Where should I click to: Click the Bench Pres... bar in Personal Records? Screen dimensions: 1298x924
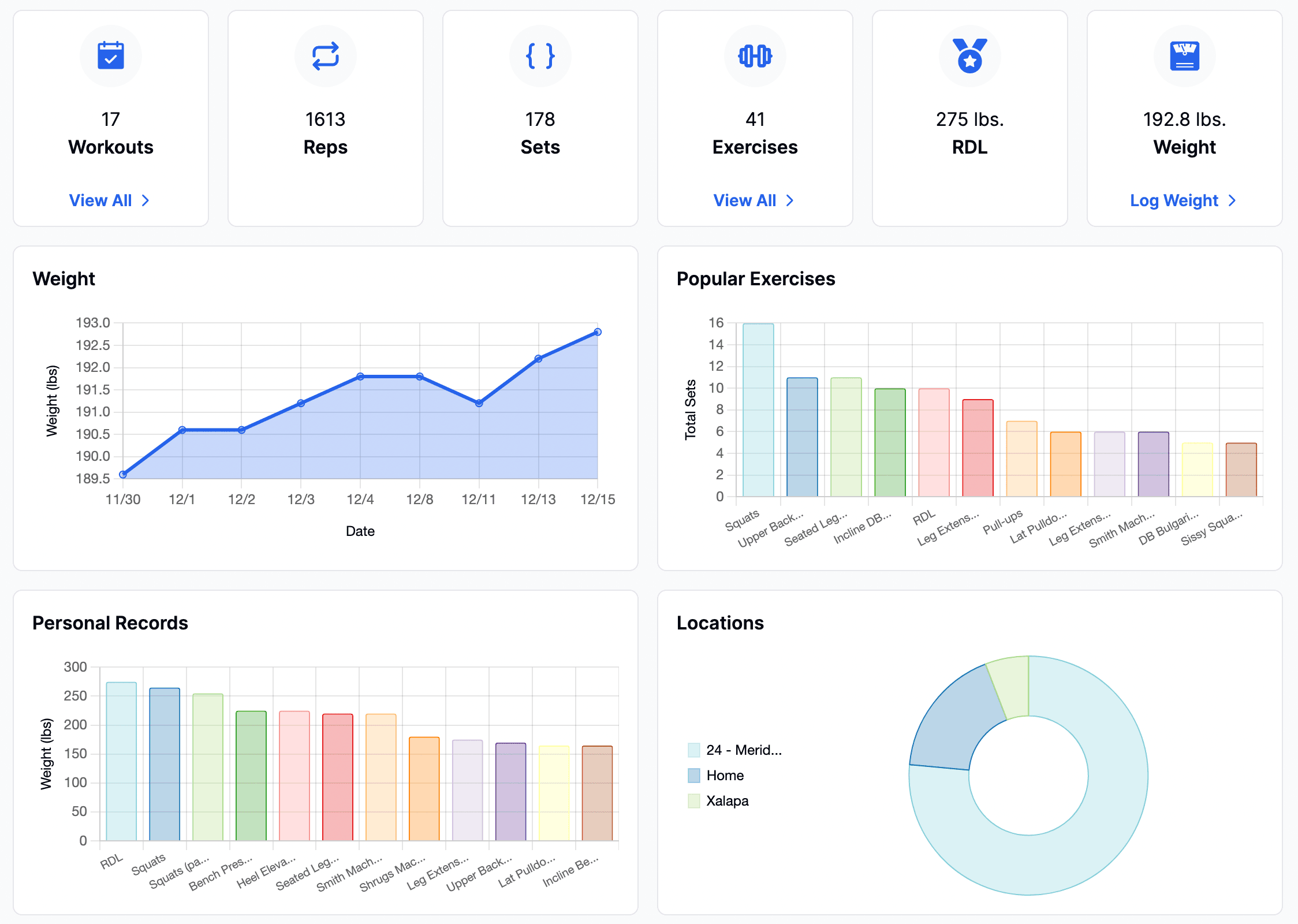click(x=251, y=776)
